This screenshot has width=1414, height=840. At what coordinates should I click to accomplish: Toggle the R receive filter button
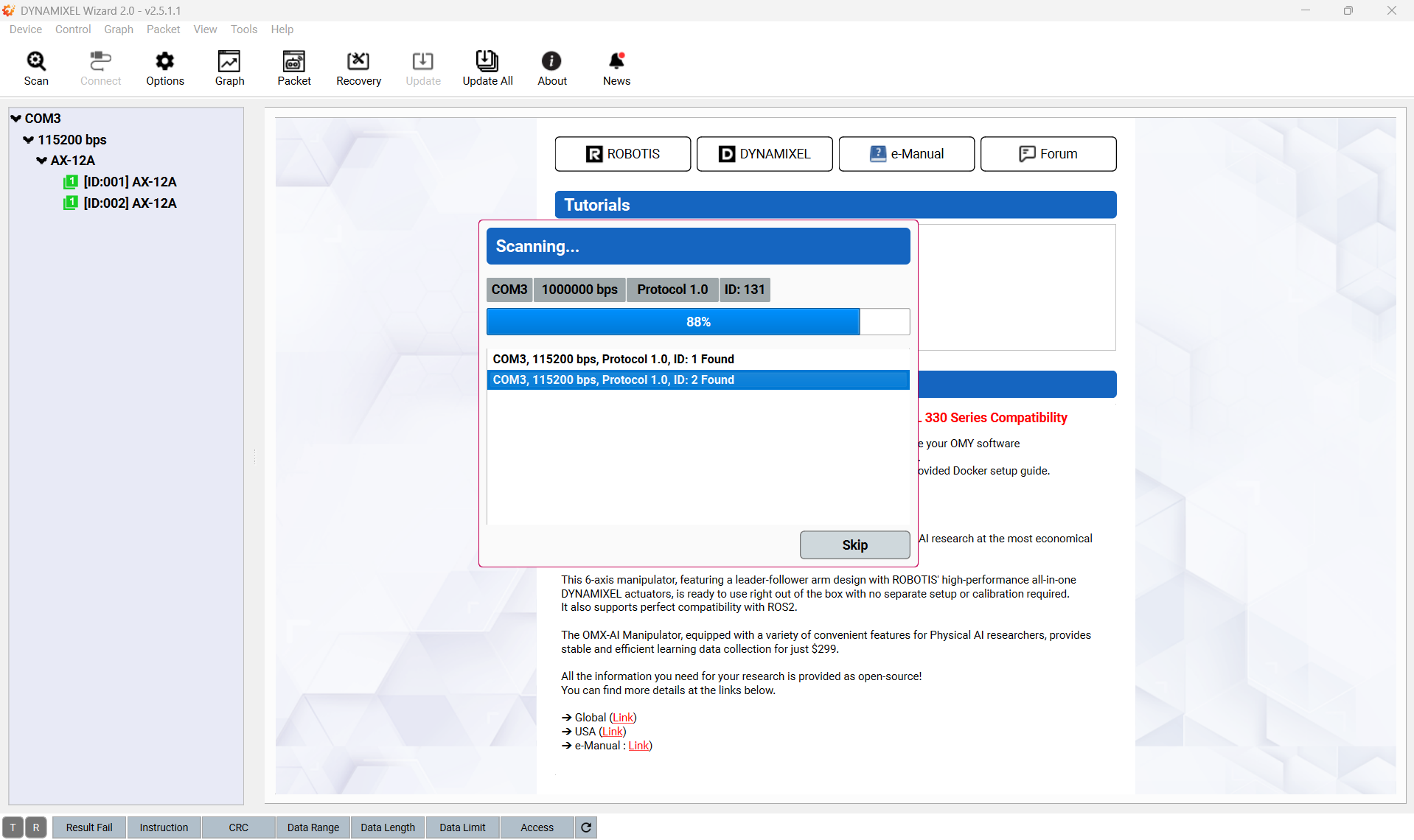pos(36,827)
